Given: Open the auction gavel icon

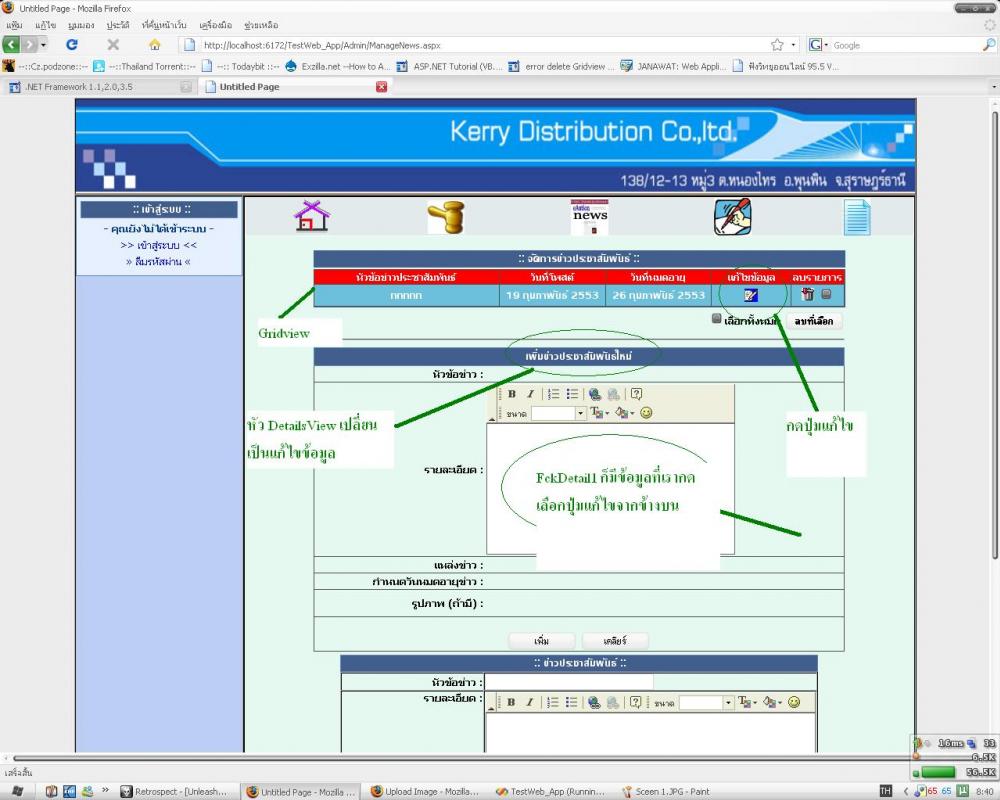Looking at the screenshot, I should click(x=446, y=217).
